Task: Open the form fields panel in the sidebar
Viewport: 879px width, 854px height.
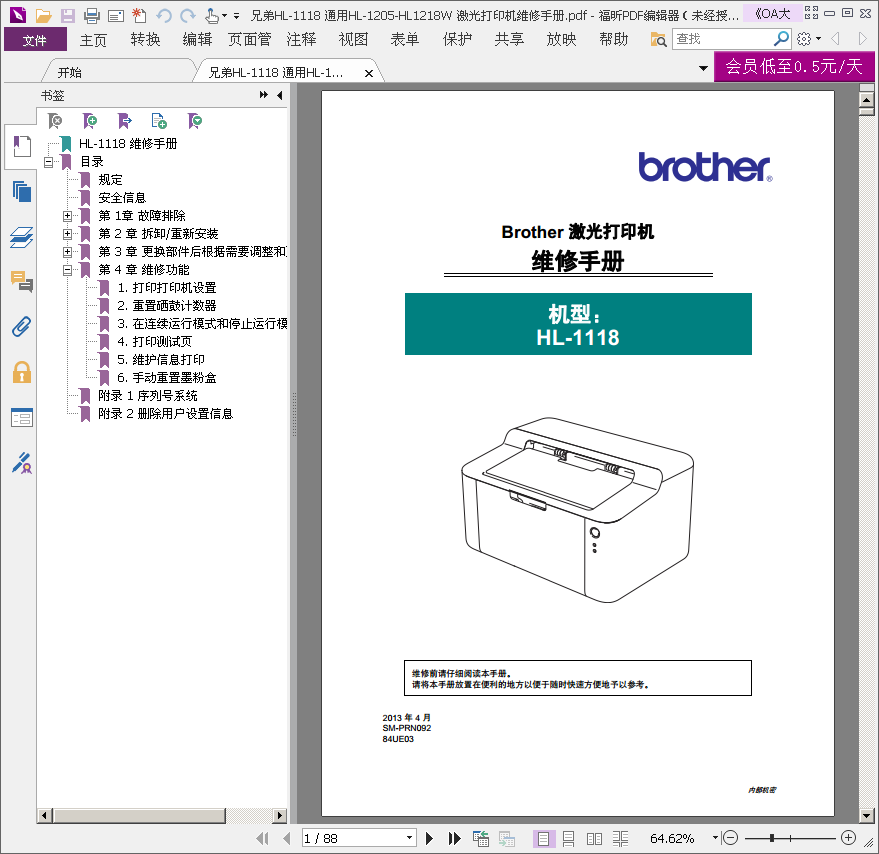Action: click(x=22, y=418)
